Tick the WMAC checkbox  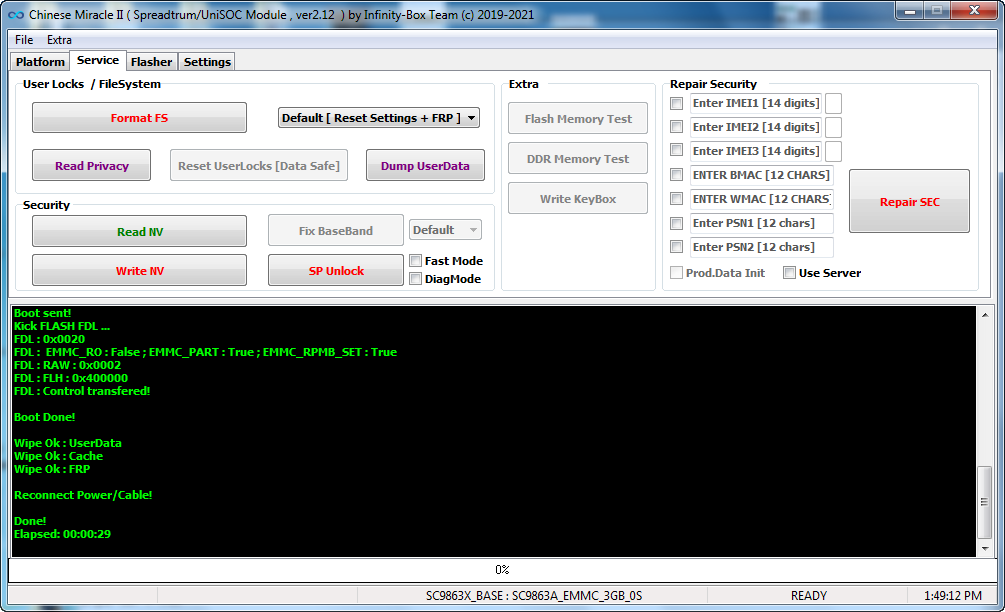click(676, 199)
